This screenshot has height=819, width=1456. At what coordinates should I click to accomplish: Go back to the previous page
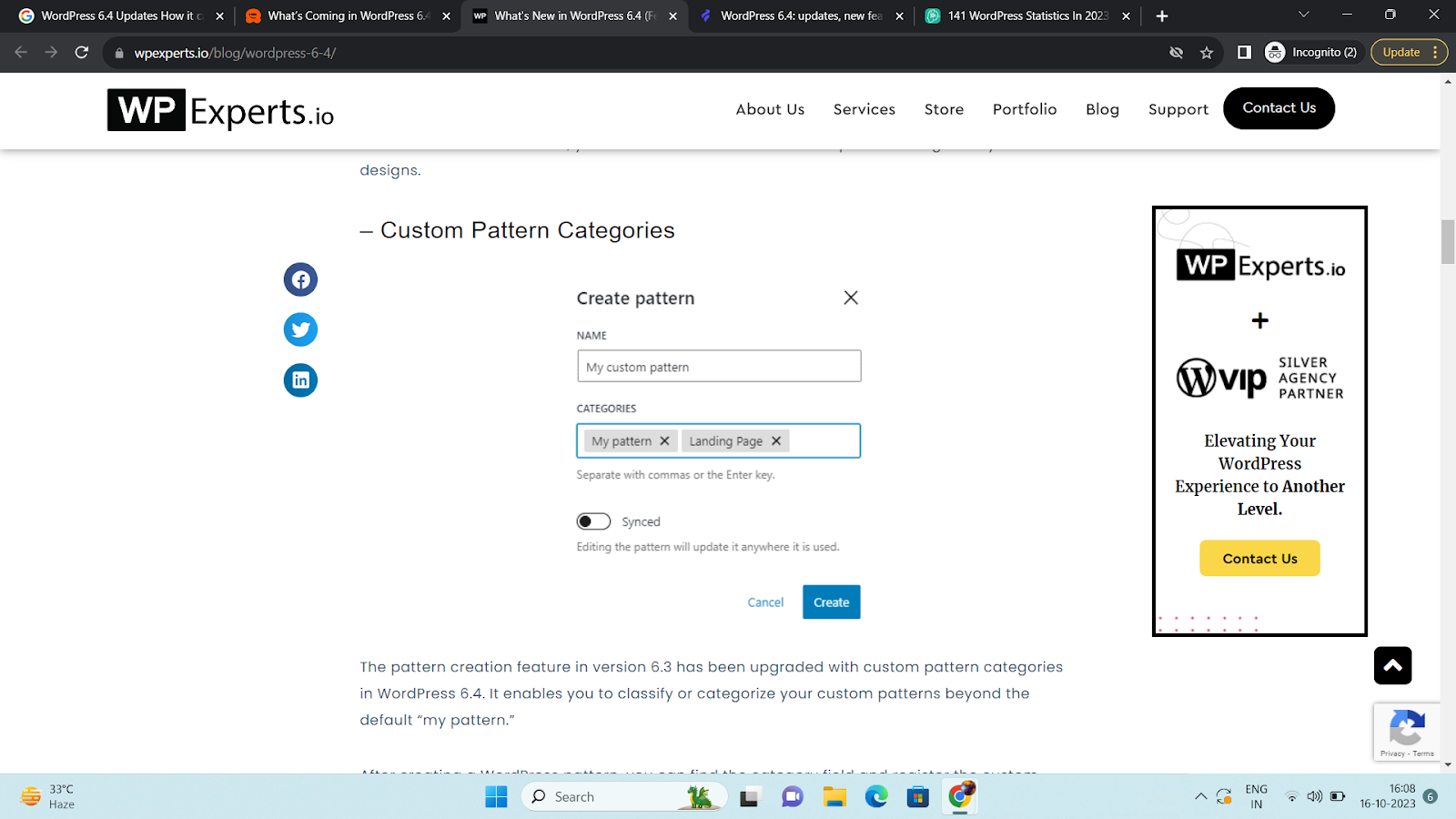click(x=21, y=53)
